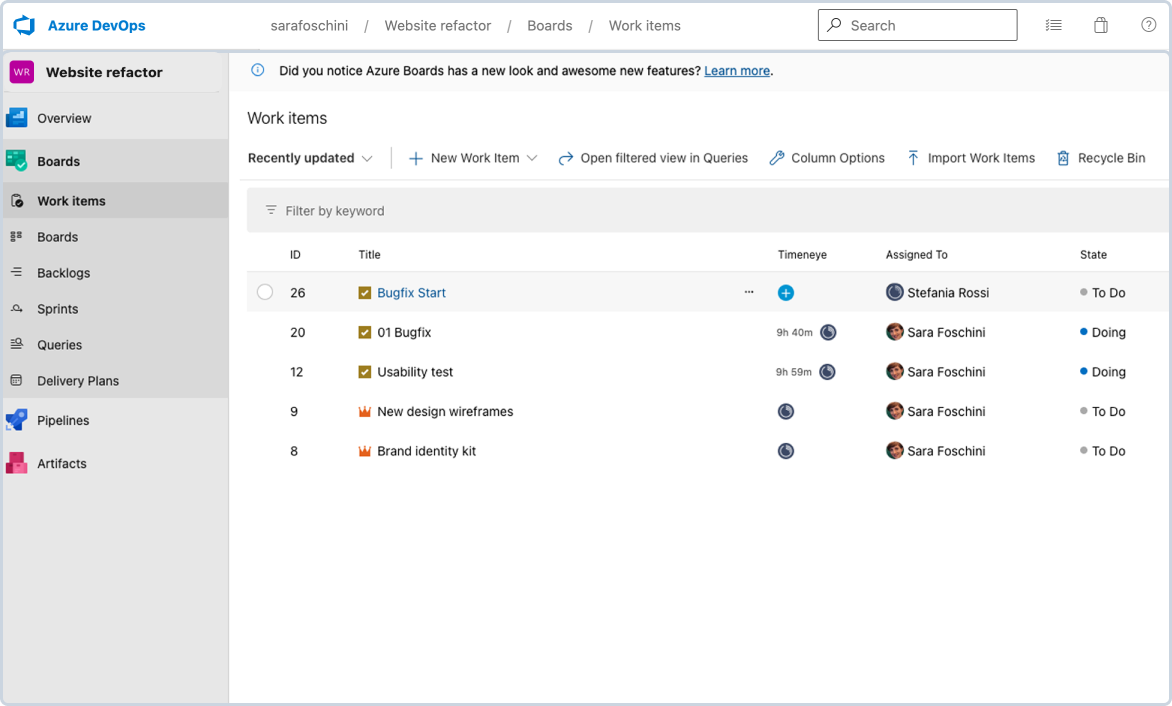Click Timeneye timer icon for 01 Bugfix
The width and height of the screenshot is (1172, 706).
point(828,332)
